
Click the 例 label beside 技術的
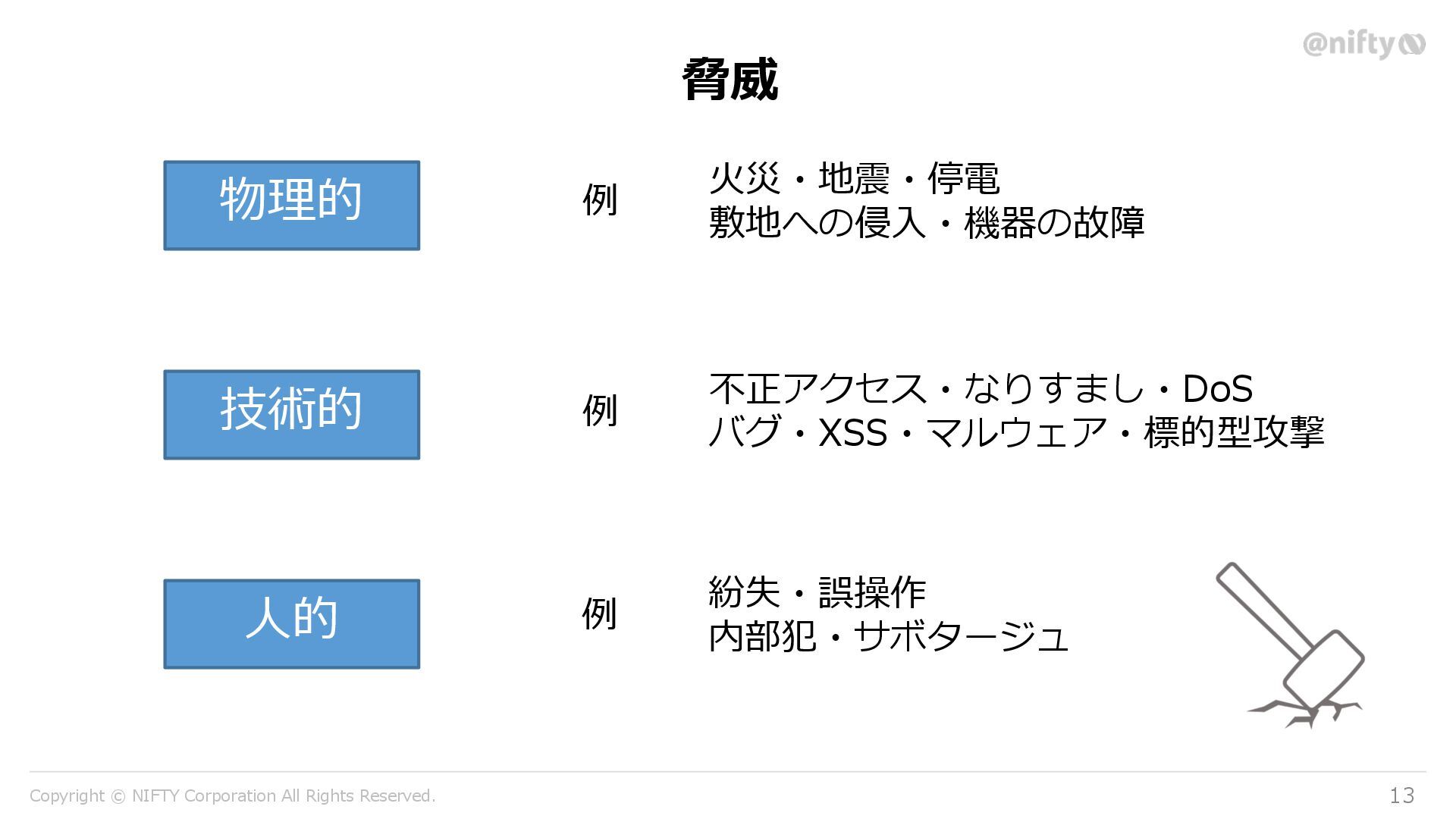[599, 410]
